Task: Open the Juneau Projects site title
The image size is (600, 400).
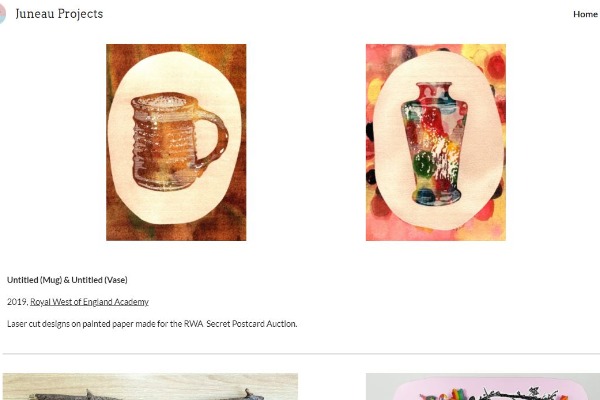Action: 59,14
